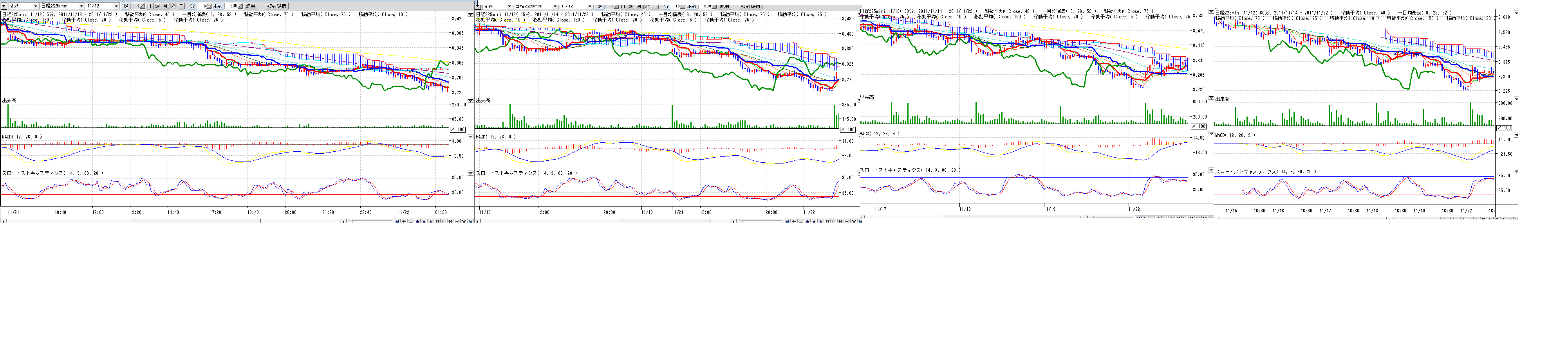1568x352 pixels.
Task: Select the daily 日 timeframe button in first chart
Action: pyautogui.click(x=149, y=6)
